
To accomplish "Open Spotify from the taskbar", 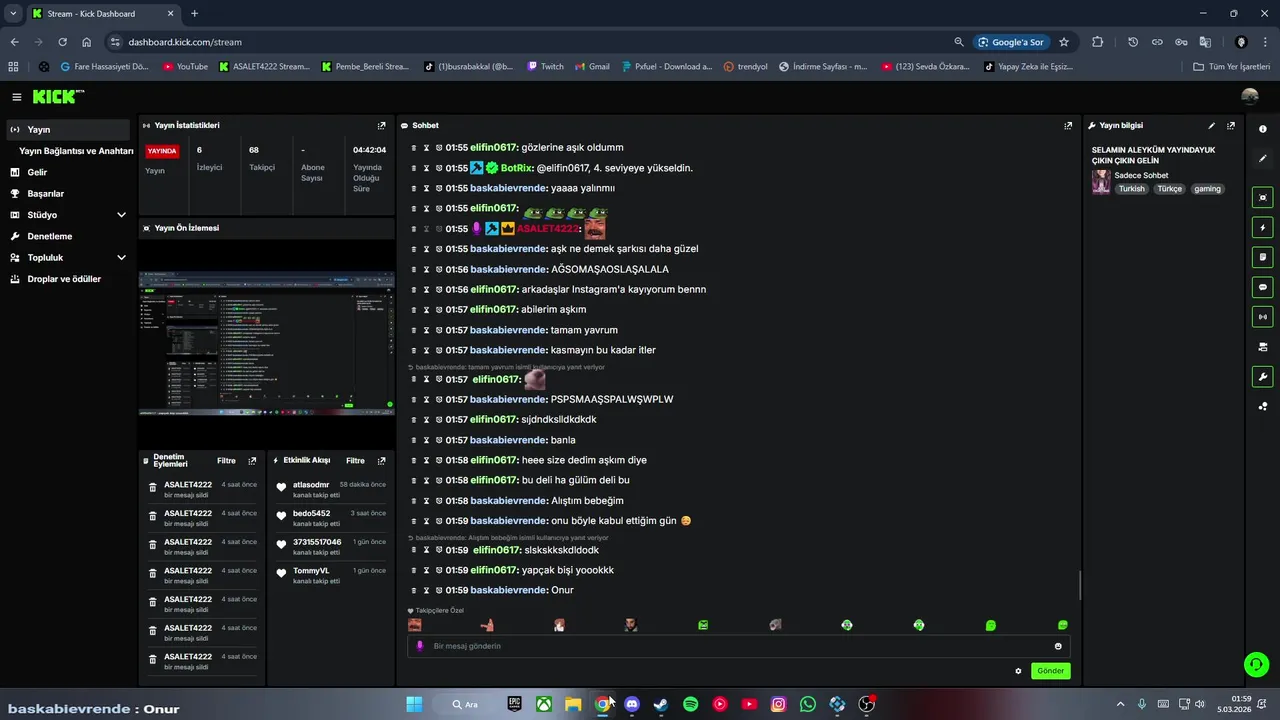I will click(x=690, y=704).
